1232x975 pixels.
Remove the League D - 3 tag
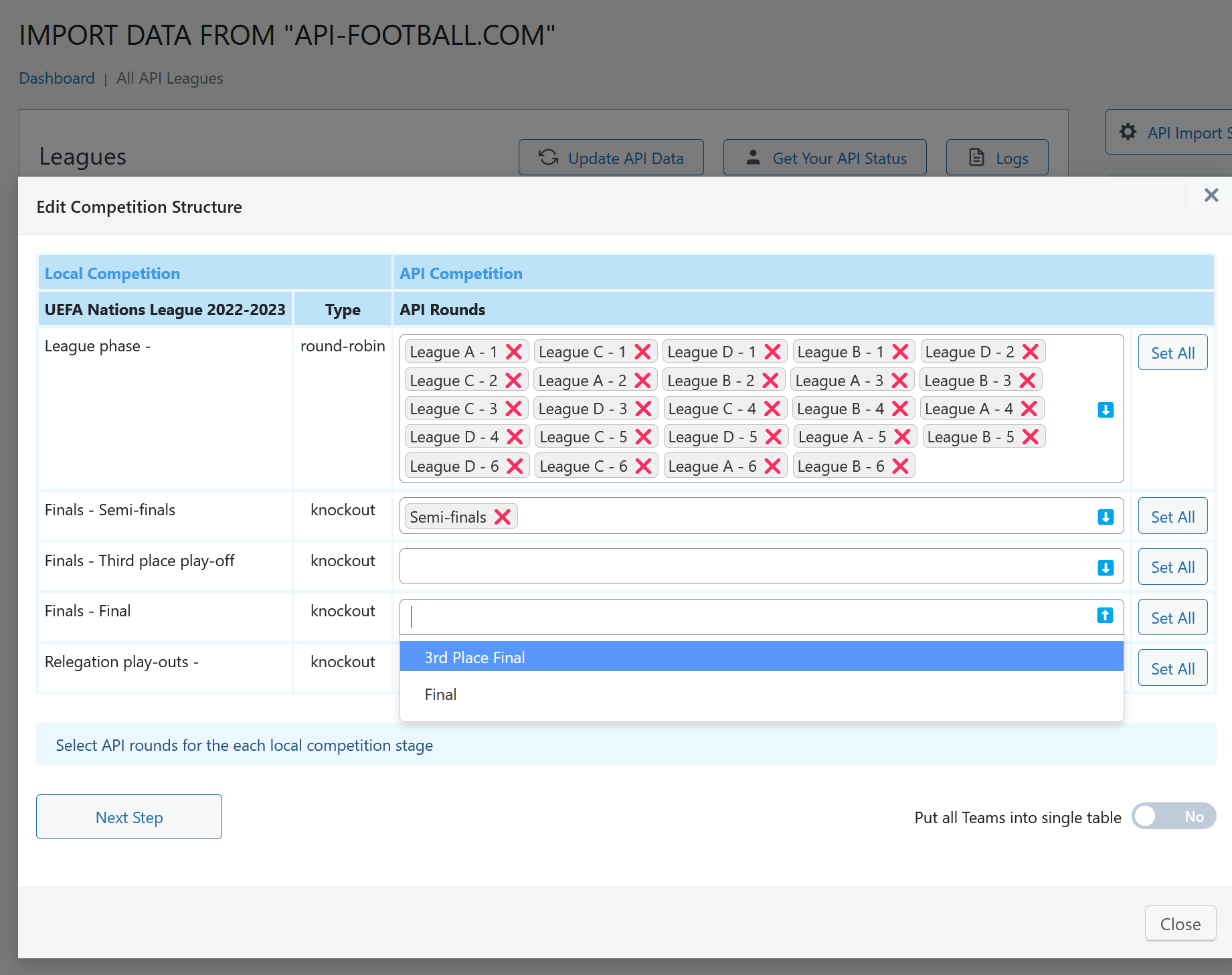click(x=643, y=409)
